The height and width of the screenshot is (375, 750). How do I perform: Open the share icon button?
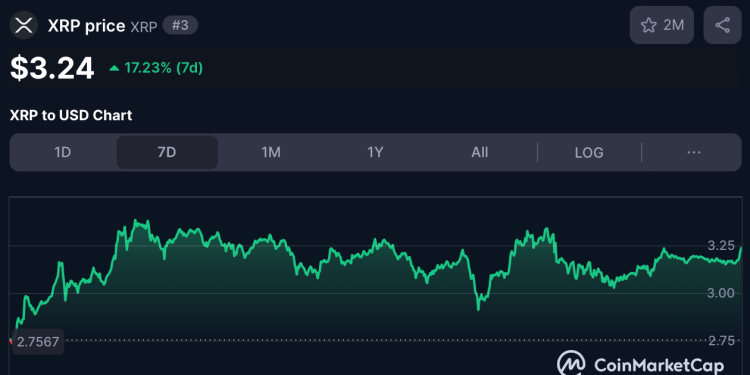point(722,25)
